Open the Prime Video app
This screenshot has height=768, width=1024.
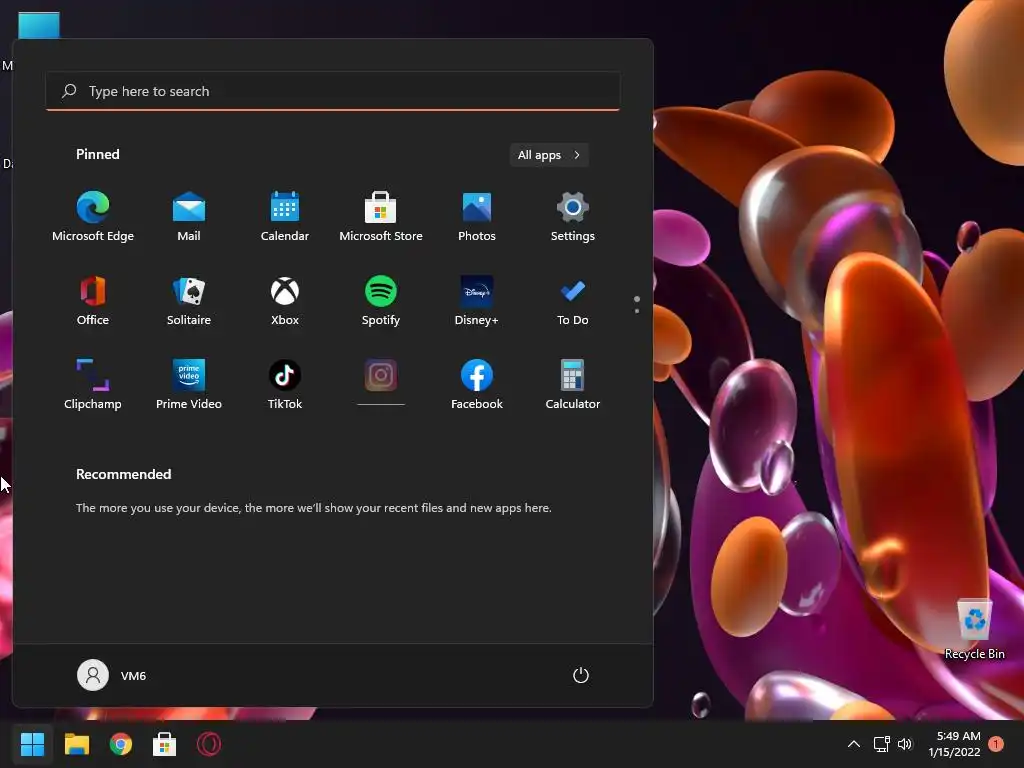coord(189,385)
